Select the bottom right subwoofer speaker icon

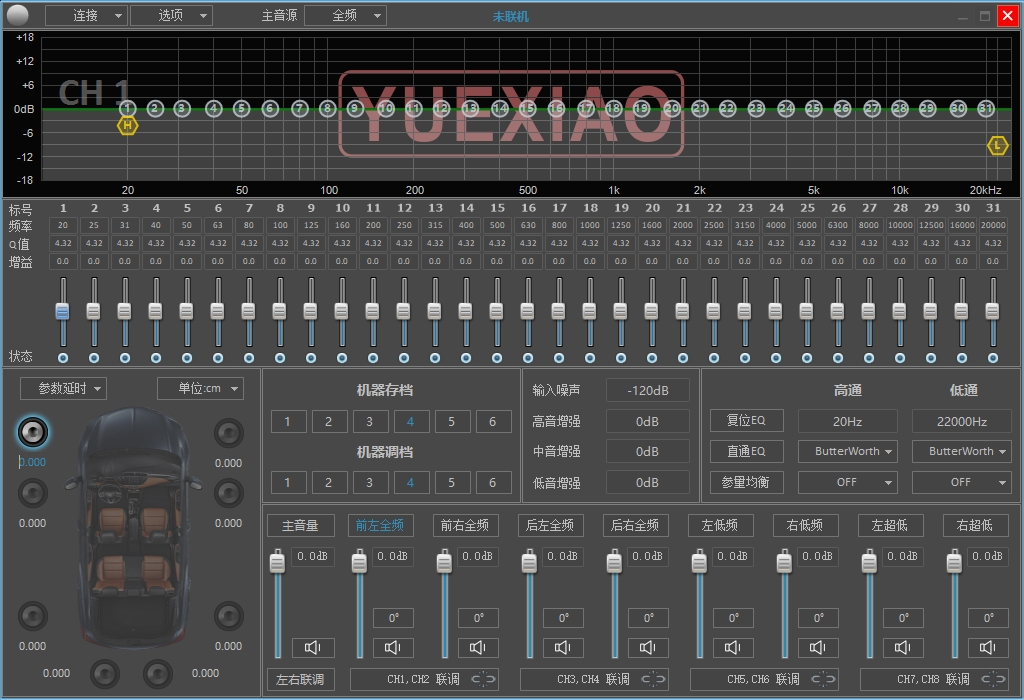point(157,674)
